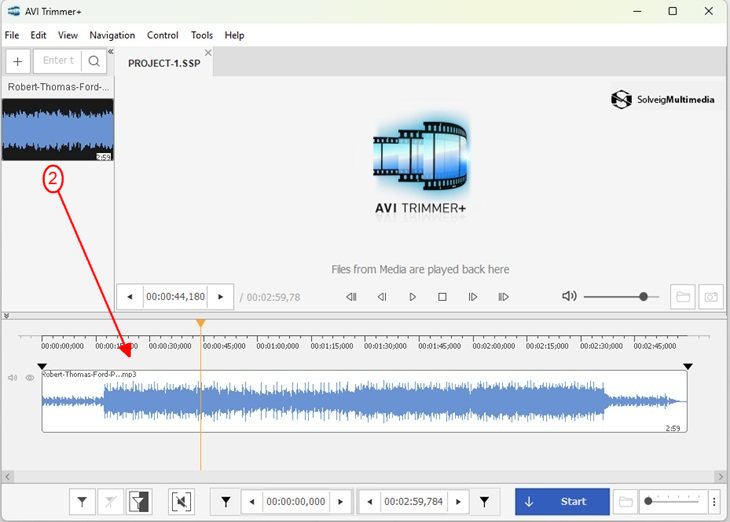The width and height of the screenshot is (730, 522).
Task: Toggle track visibility eye icon
Action: [x=30, y=378]
